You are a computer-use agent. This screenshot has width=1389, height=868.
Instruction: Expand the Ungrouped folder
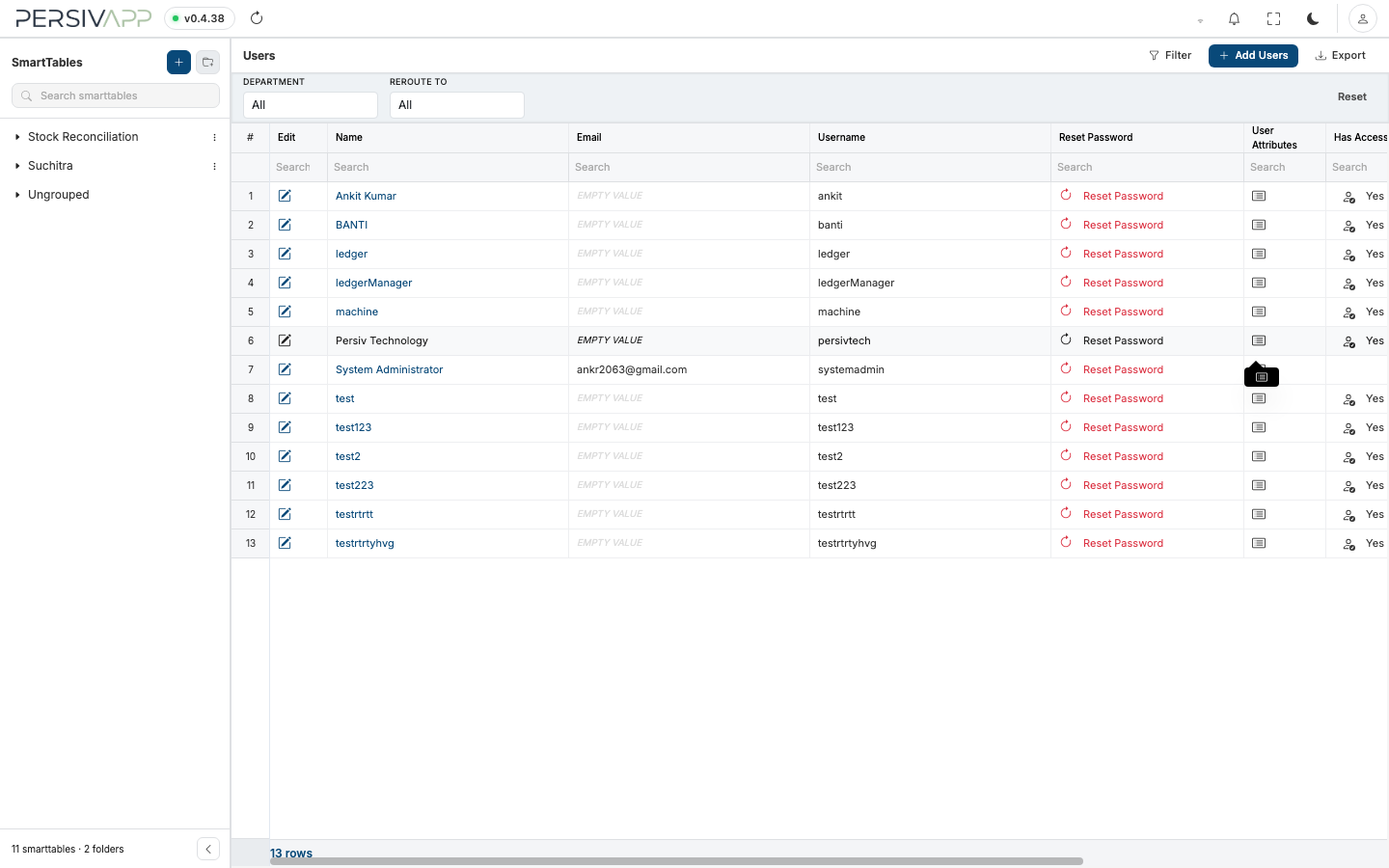click(17, 195)
